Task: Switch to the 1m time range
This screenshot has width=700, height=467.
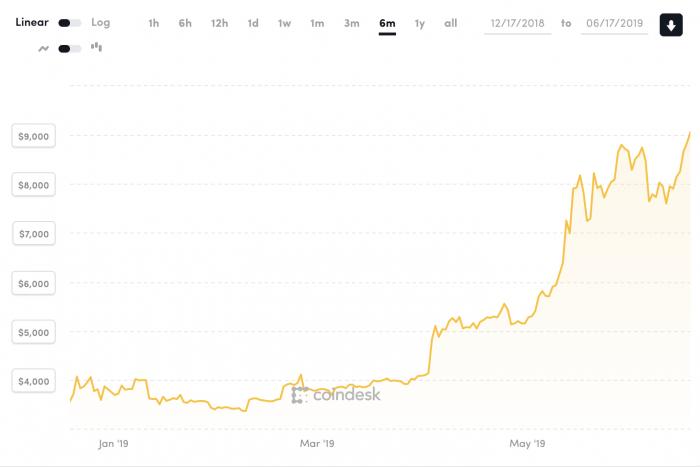Action: 317,23
